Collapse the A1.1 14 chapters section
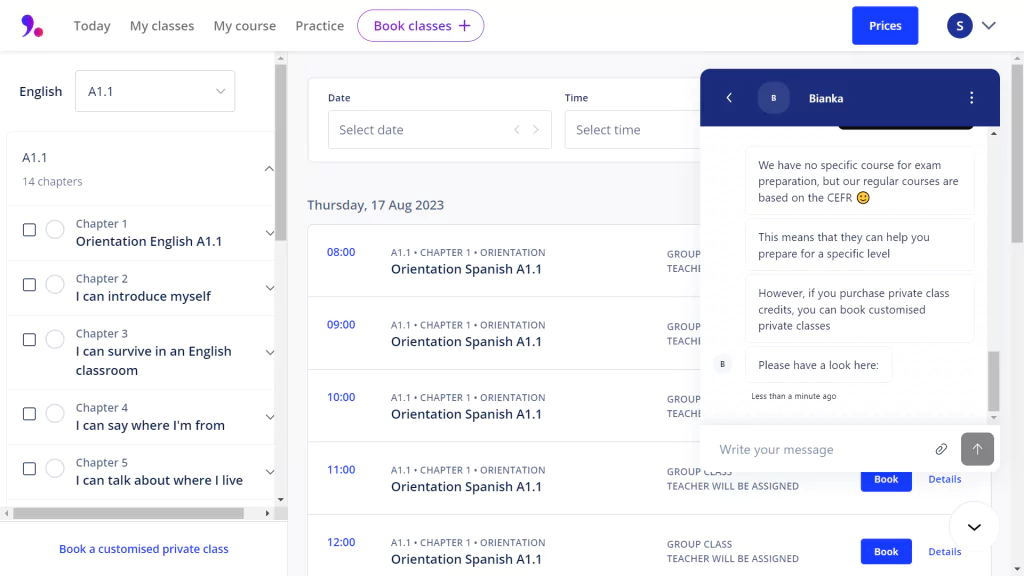The image size is (1024, 576). 269,168
